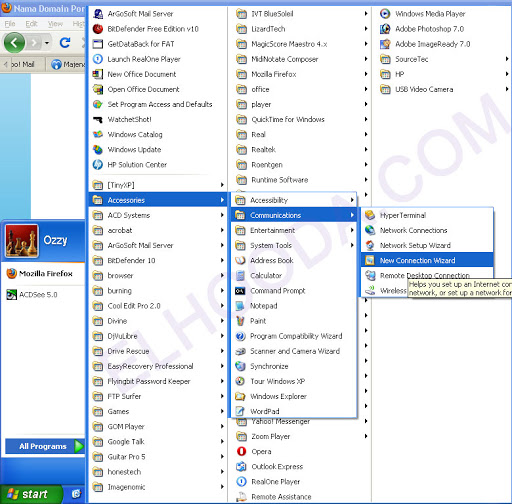Expand the USB Video Camera submenu arrow

507,89
